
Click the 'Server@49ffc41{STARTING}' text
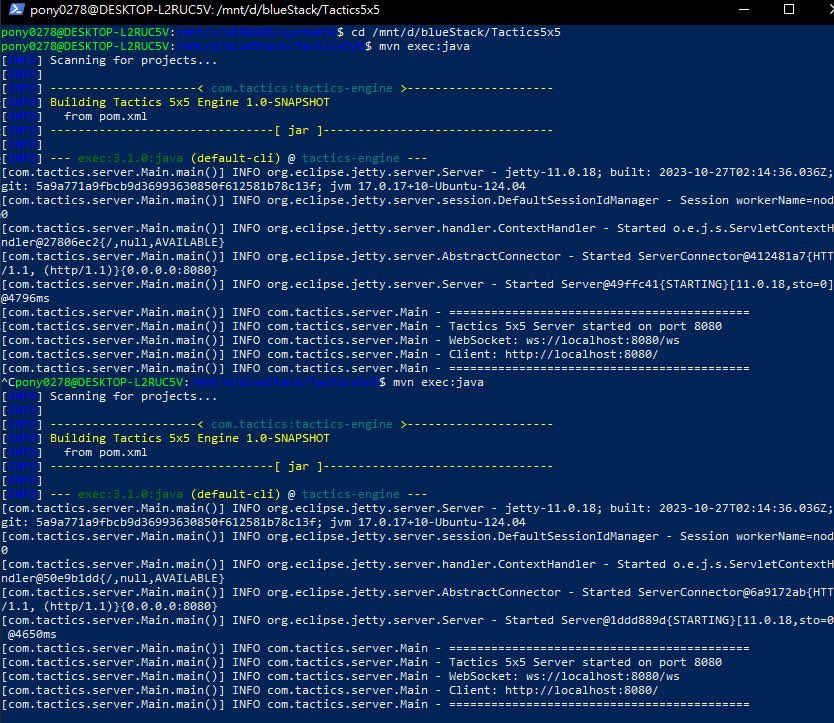coord(645,284)
